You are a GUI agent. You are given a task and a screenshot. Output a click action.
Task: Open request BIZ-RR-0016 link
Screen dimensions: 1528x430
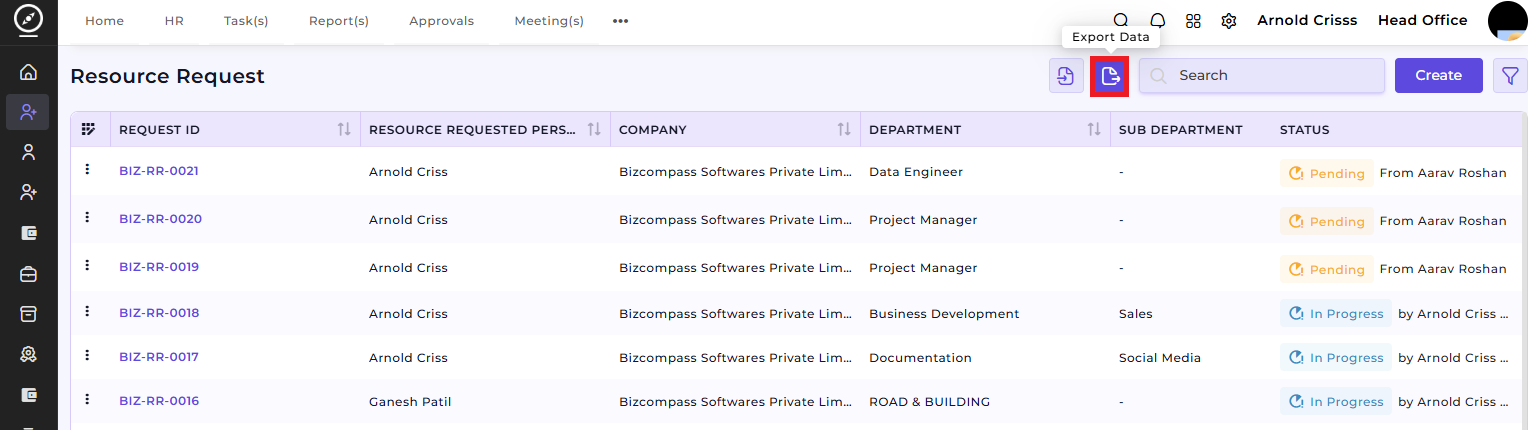click(x=159, y=401)
